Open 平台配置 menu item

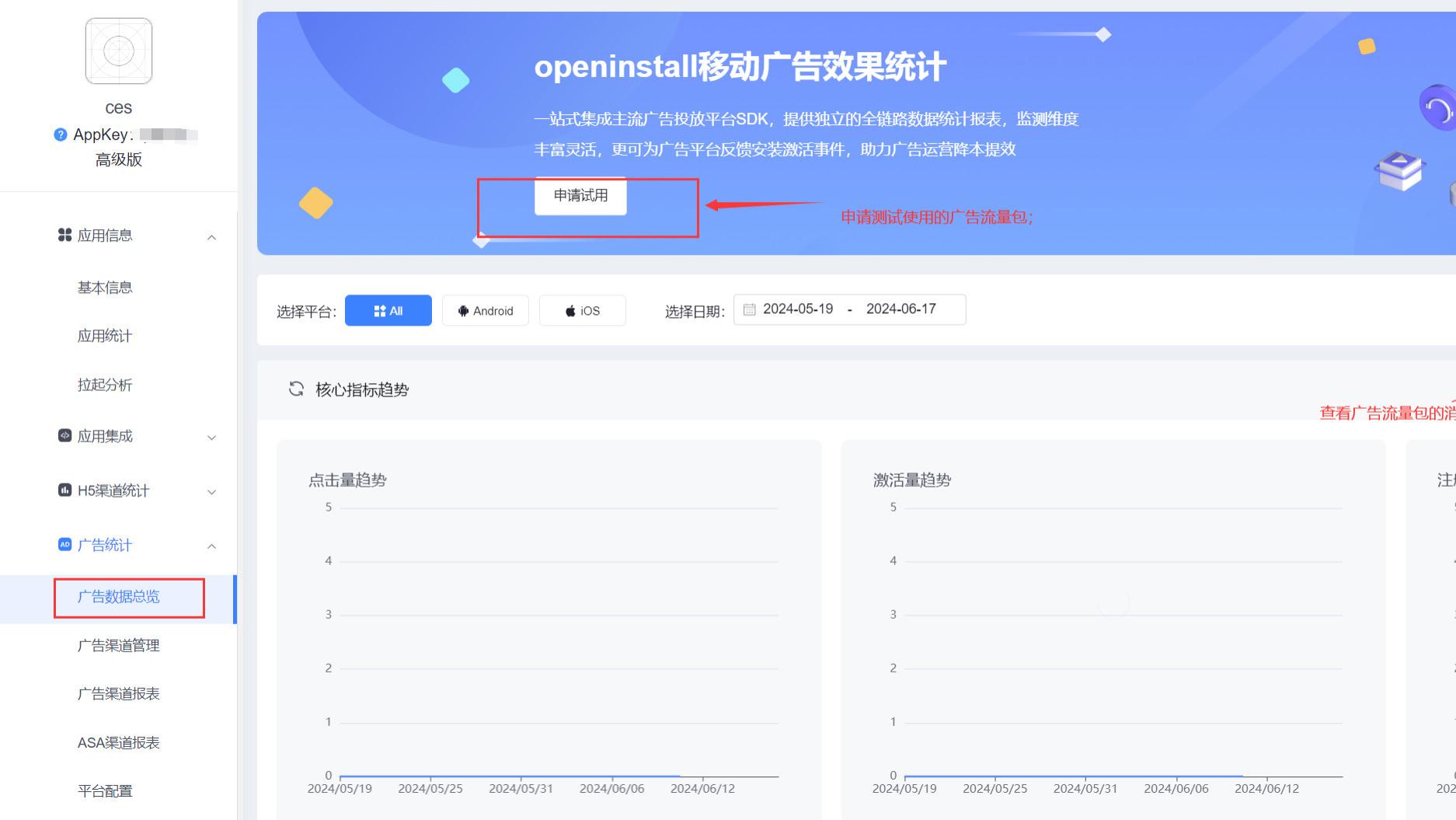point(105,790)
